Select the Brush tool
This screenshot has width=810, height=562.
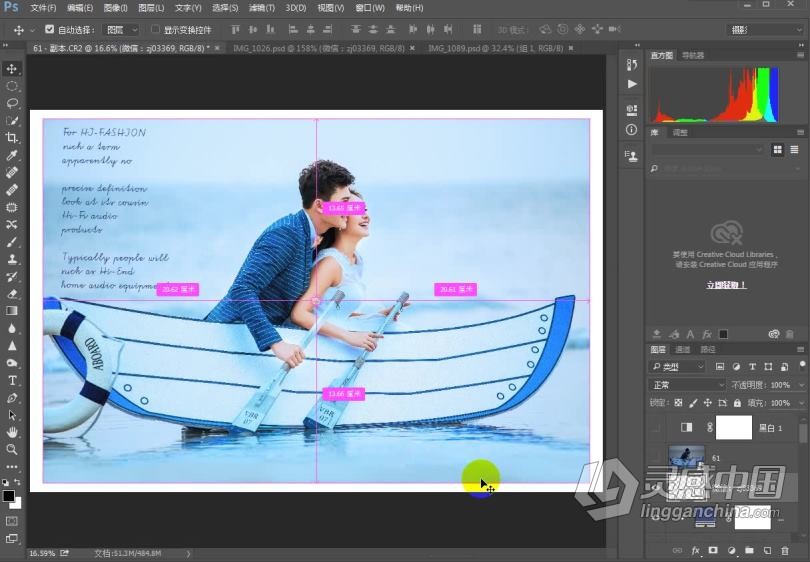[x=11, y=242]
